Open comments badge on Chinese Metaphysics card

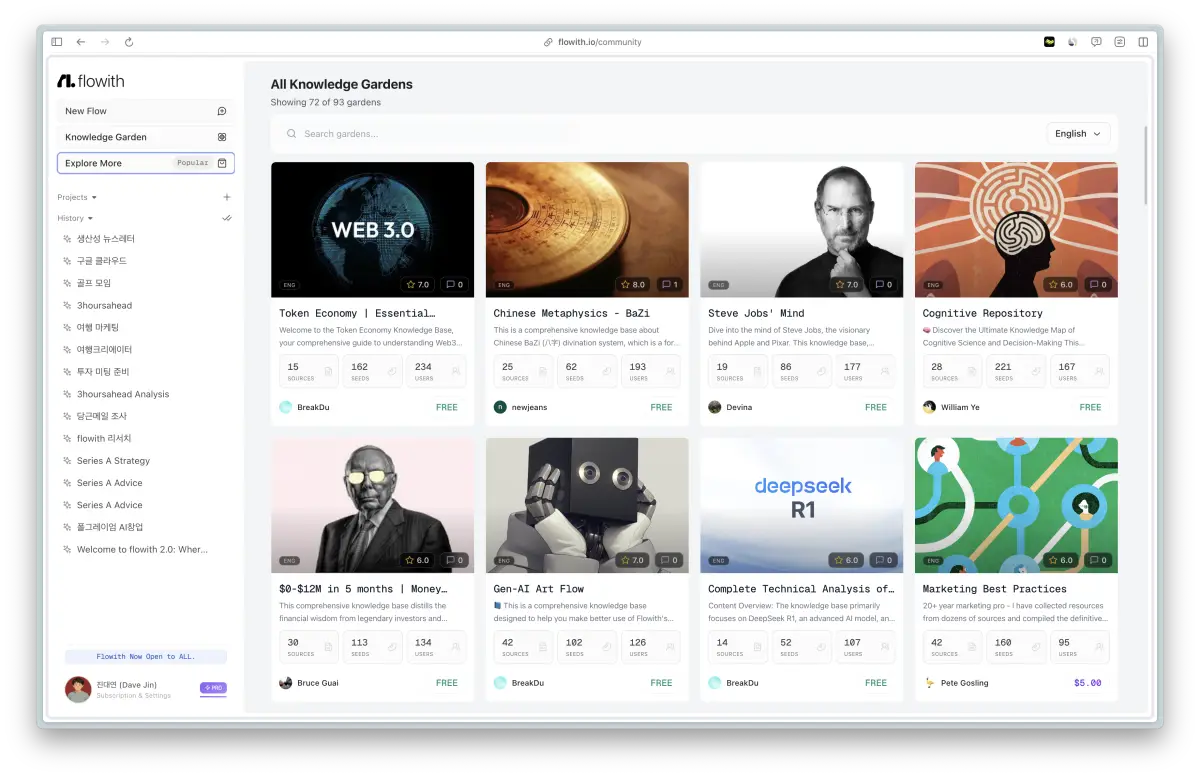tap(669, 284)
